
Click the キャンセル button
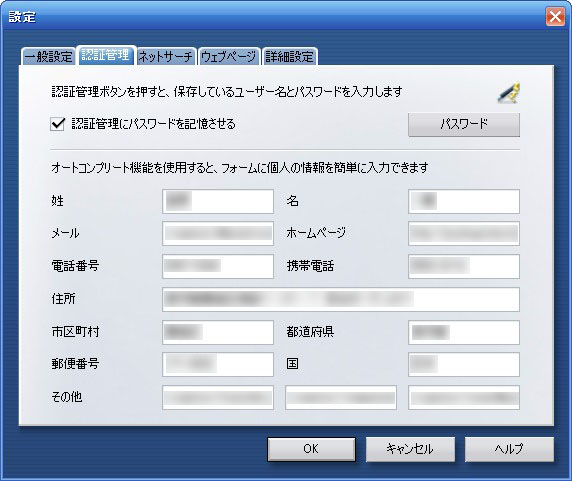pyautogui.click(x=410, y=449)
